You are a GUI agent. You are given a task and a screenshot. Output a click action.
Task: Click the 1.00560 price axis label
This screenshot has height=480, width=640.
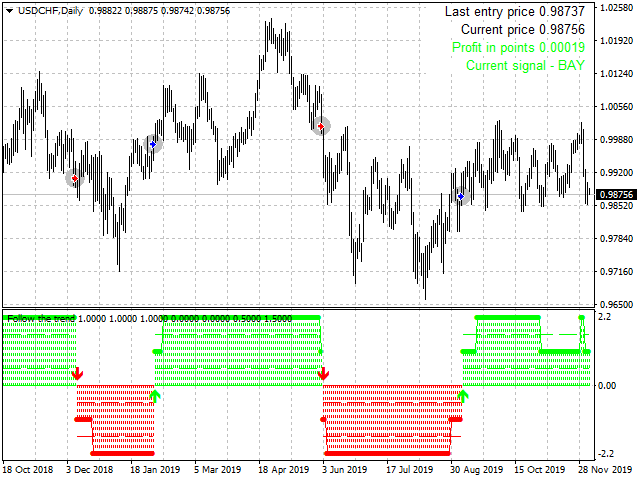pyautogui.click(x=616, y=107)
